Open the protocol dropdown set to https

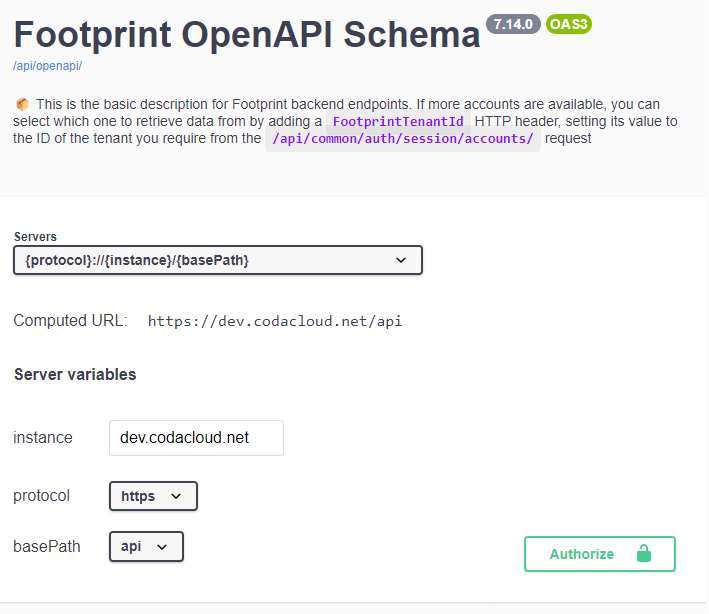pos(153,496)
